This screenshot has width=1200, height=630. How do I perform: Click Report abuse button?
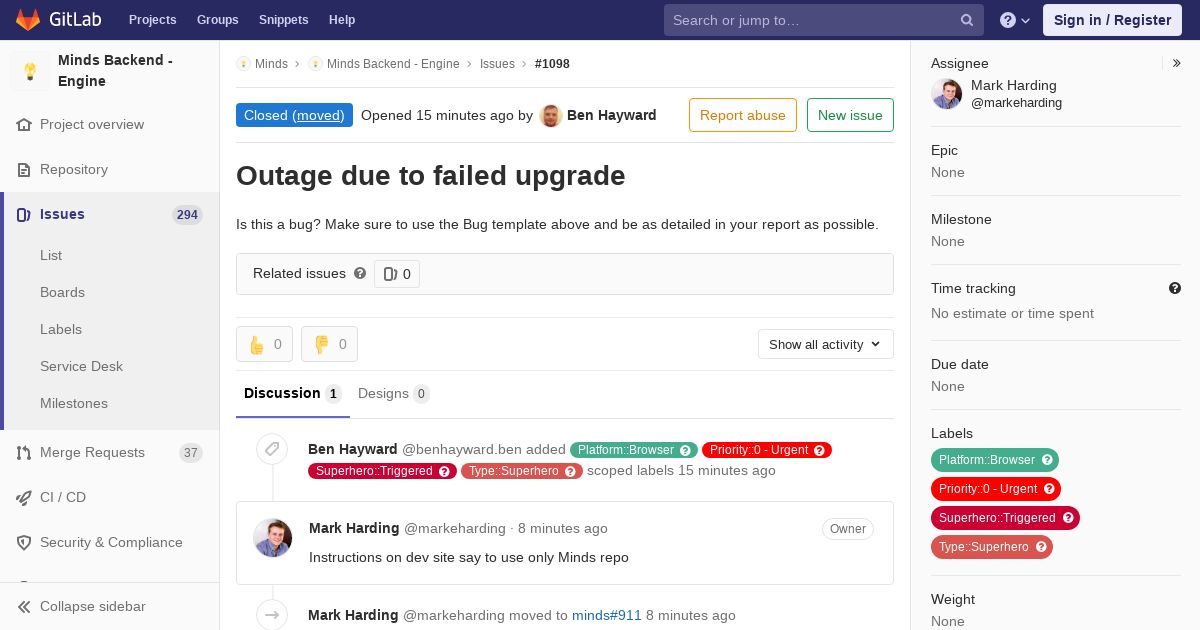click(743, 115)
